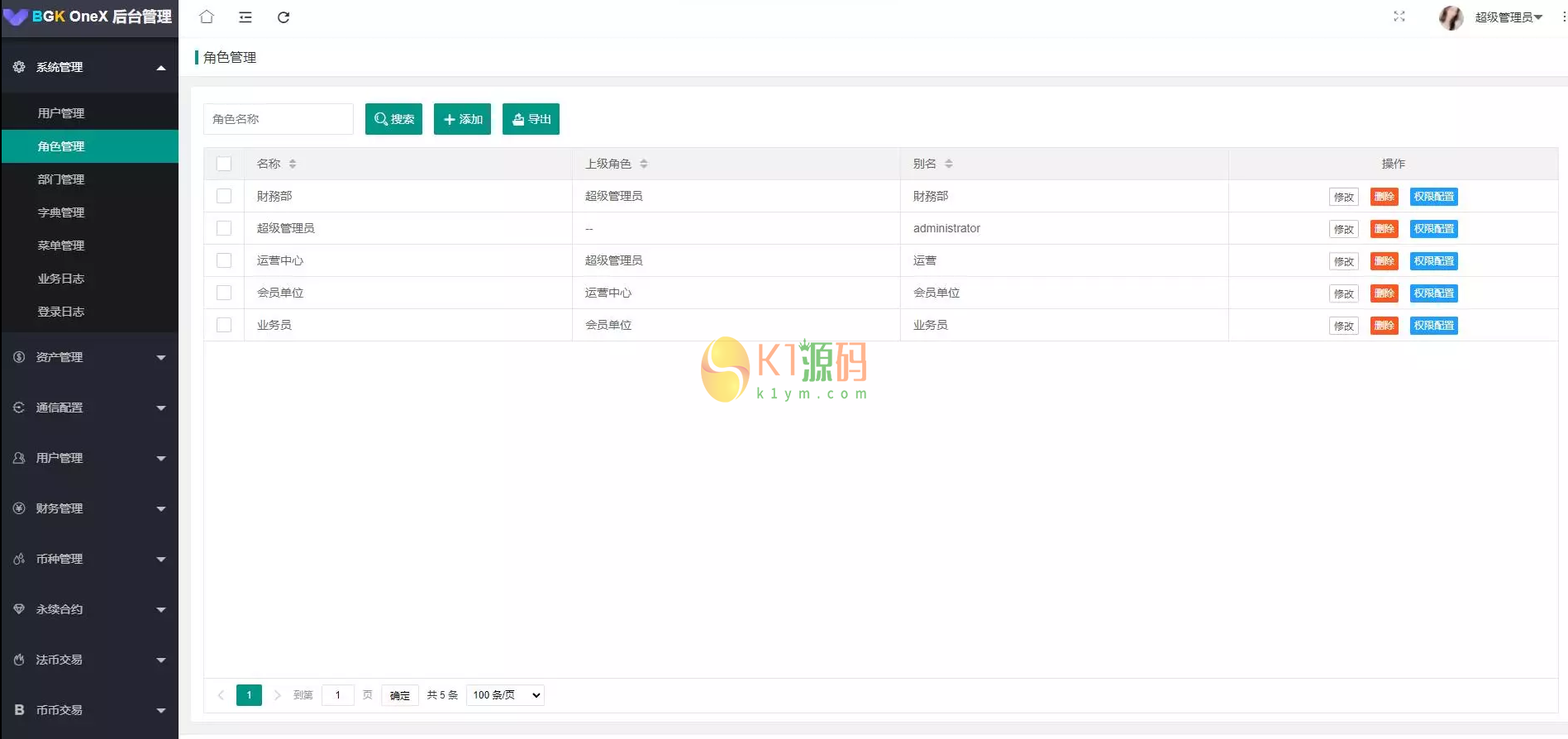Sort by 别名 column arrows
Screen dimensions: 1568x739
[949, 164]
